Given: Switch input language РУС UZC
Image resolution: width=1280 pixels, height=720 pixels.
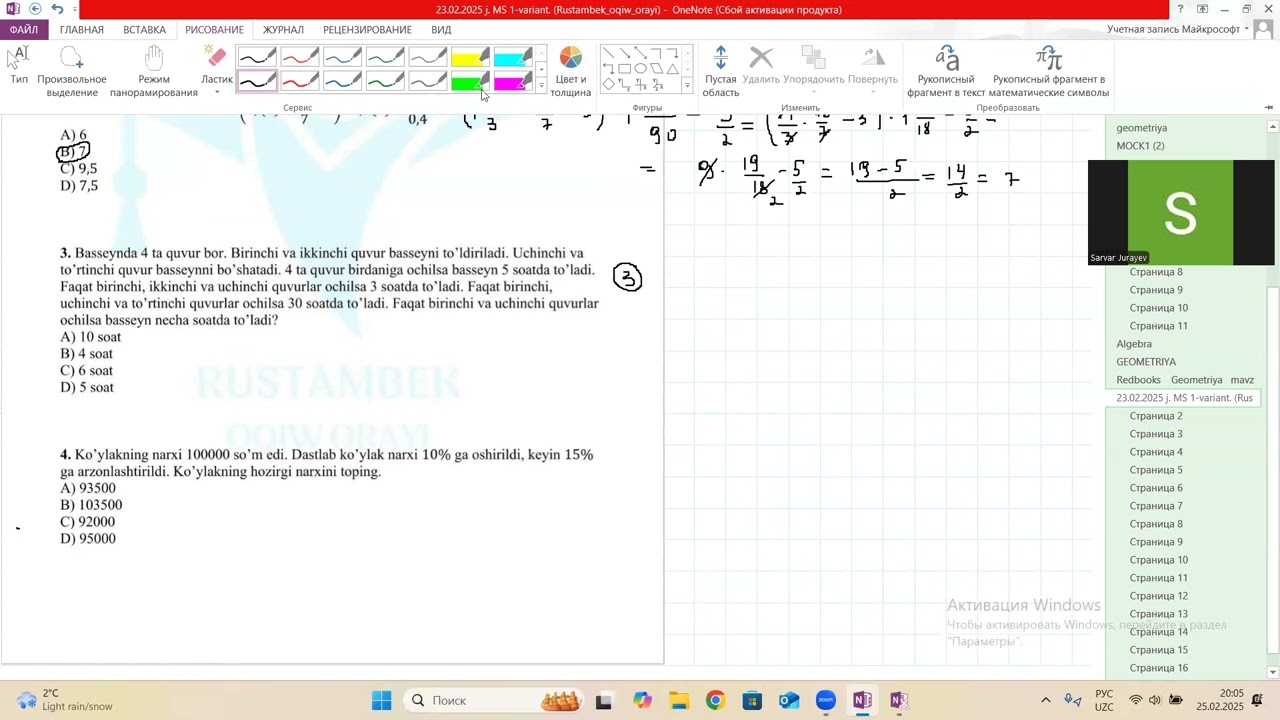Looking at the screenshot, I should (1104, 700).
